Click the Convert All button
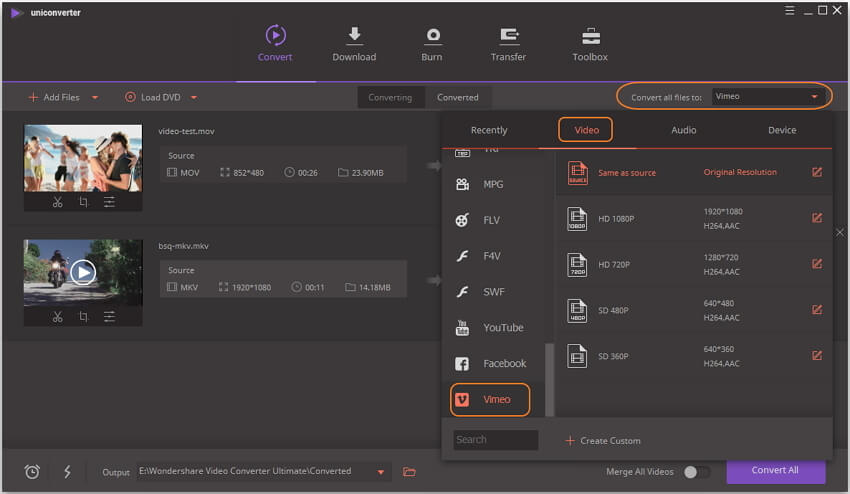Image resolution: width=850 pixels, height=494 pixels. click(x=775, y=471)
